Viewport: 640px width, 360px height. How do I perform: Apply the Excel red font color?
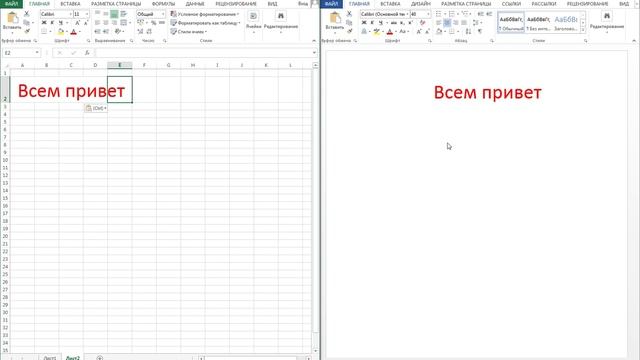(73, 31)
